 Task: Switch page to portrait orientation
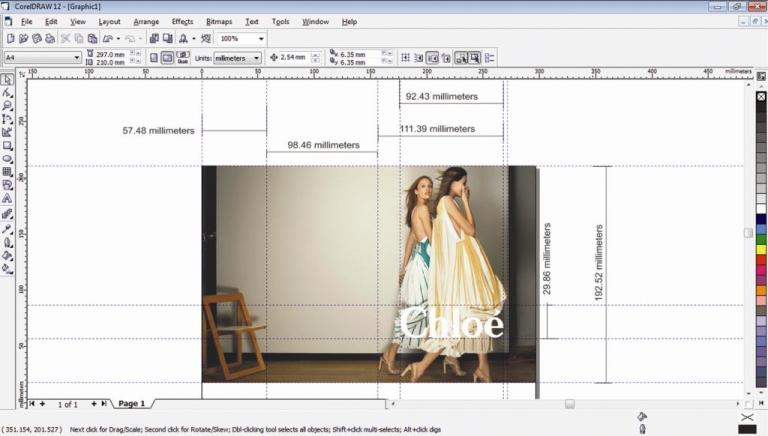pos(154,58)
